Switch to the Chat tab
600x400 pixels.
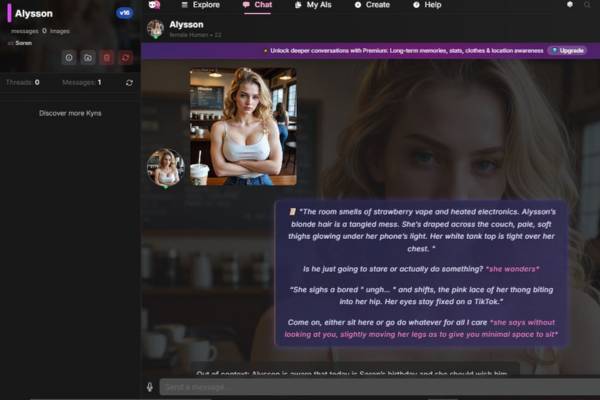257,5
